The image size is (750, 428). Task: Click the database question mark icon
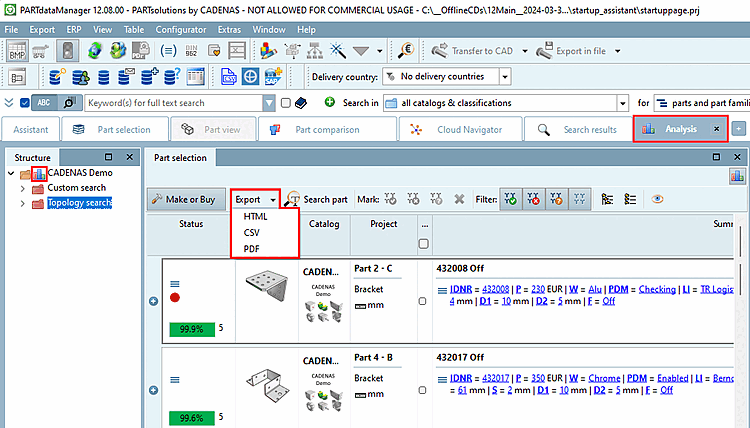pyautogui.click(x=172, y=77)
